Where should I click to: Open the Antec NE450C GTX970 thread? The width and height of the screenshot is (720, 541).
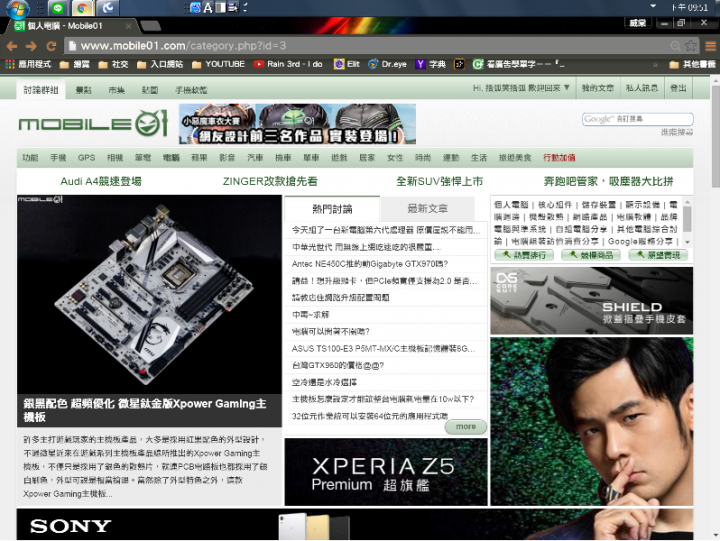point(370,264)
